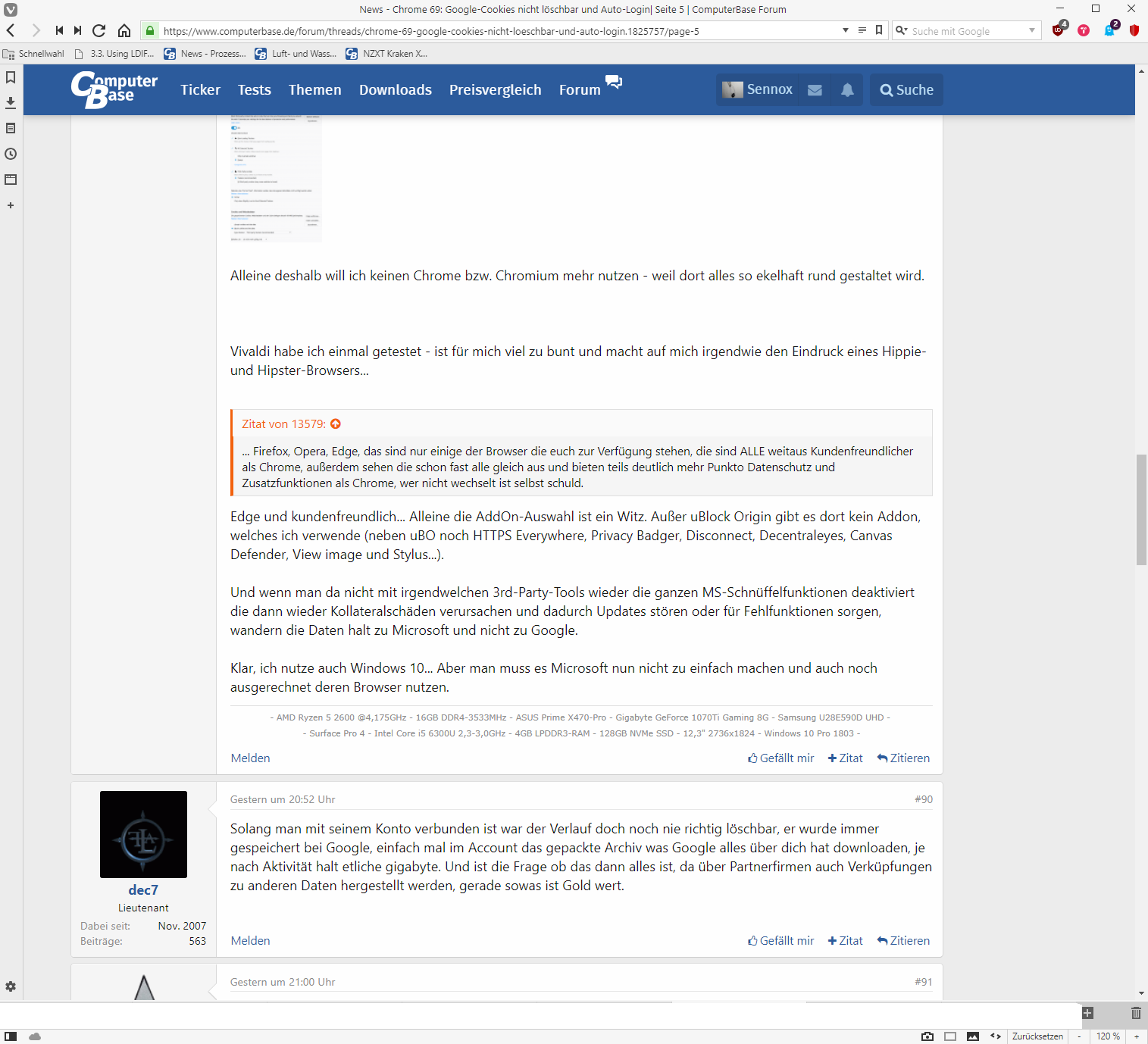This screenshot has height=1044, width=1148.
Task: Open the sync cloud status icon
Action: pyautogui.click(x=35, y=1036)
